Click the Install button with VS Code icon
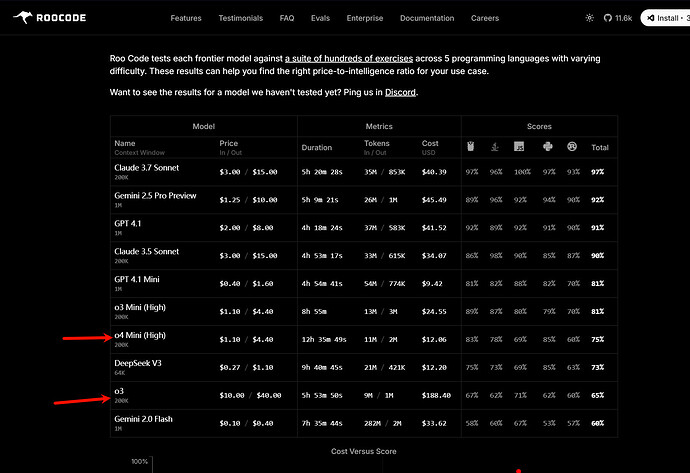The height and width of the screenshot is (473, 690). coord(667,18)
